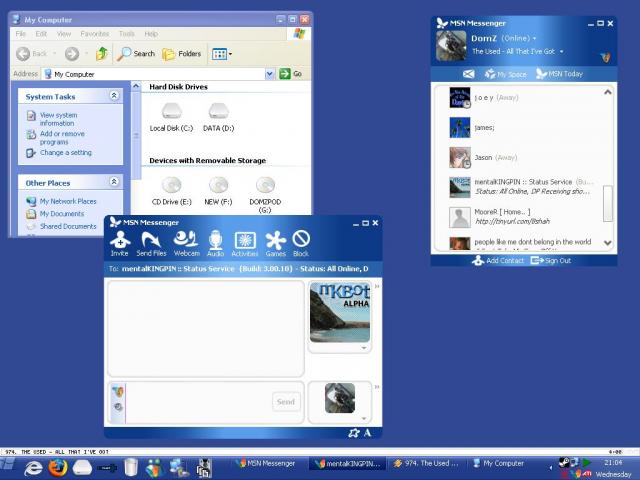The width and height of the screenshot is (640, 480).
Task: Open My Network Places link
Action: pyautogui.click(x=68, y=201)
